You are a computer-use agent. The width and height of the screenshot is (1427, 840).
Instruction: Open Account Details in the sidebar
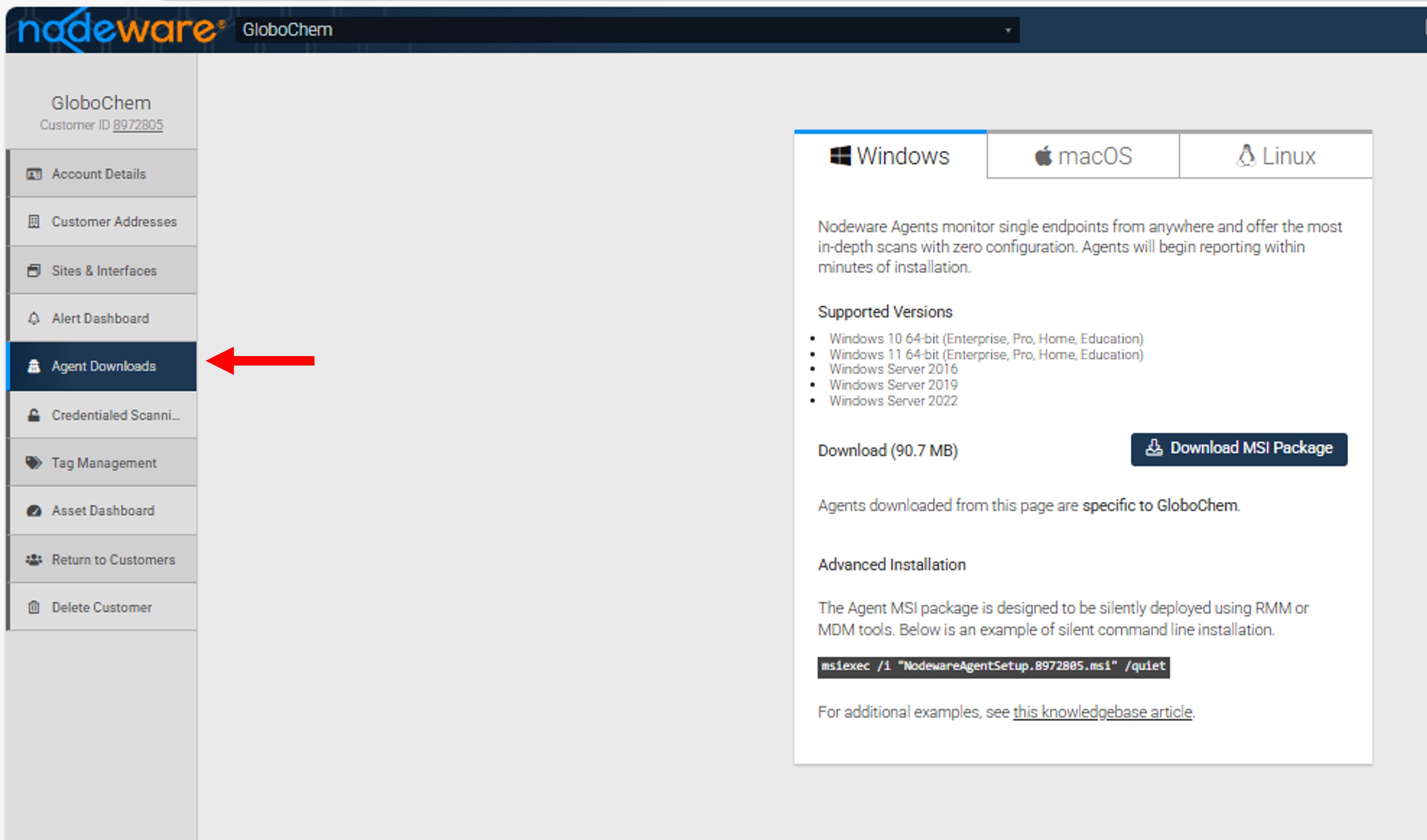(x=102, y=174)
